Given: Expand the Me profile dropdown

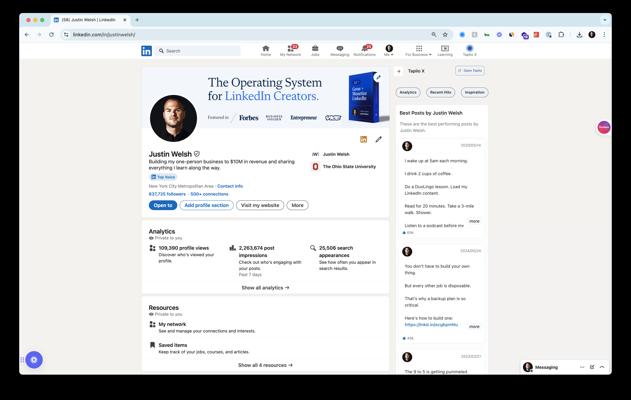Looking at the screenshot, I should pos(389,50).
